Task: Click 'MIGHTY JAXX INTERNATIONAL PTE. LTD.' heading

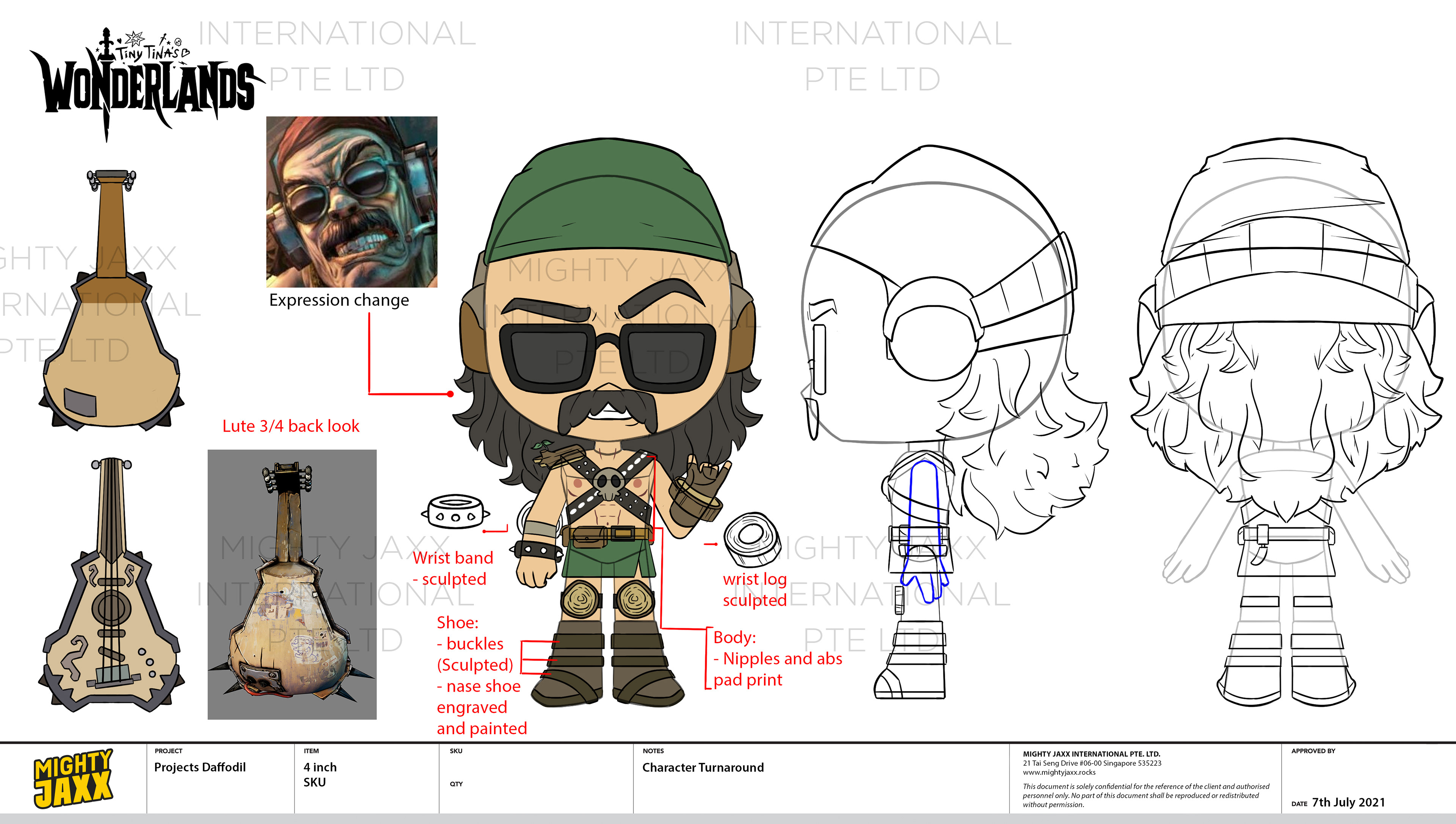Action: [1091, 754]
